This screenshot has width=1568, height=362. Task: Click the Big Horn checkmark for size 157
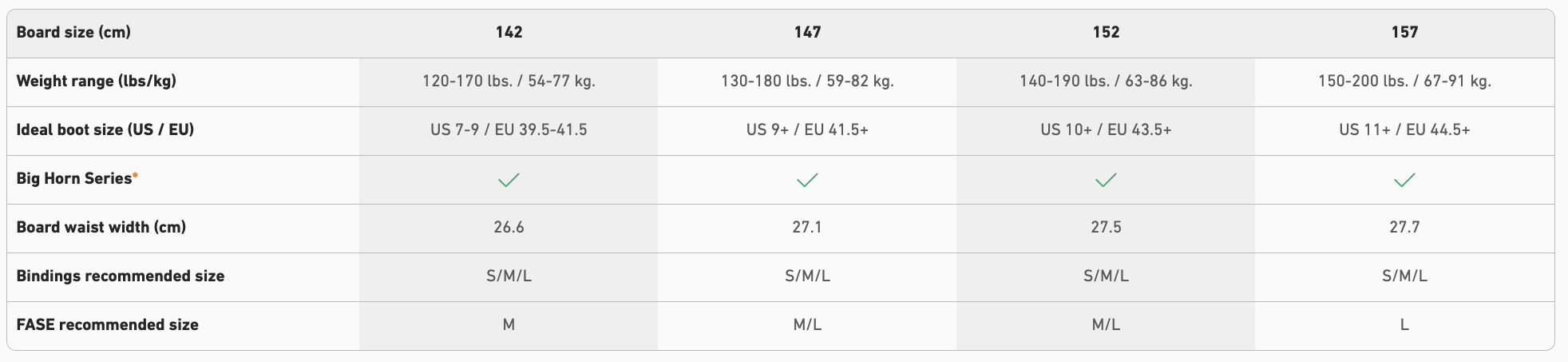point(1404,180)
